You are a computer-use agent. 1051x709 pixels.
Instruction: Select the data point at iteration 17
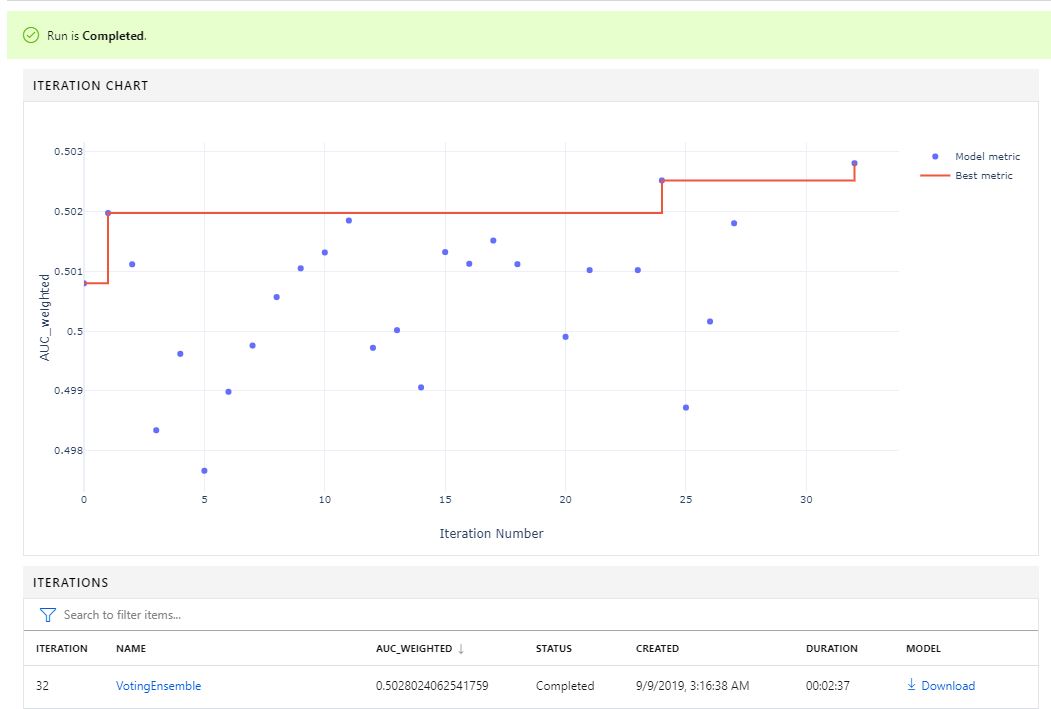(493, 241)
